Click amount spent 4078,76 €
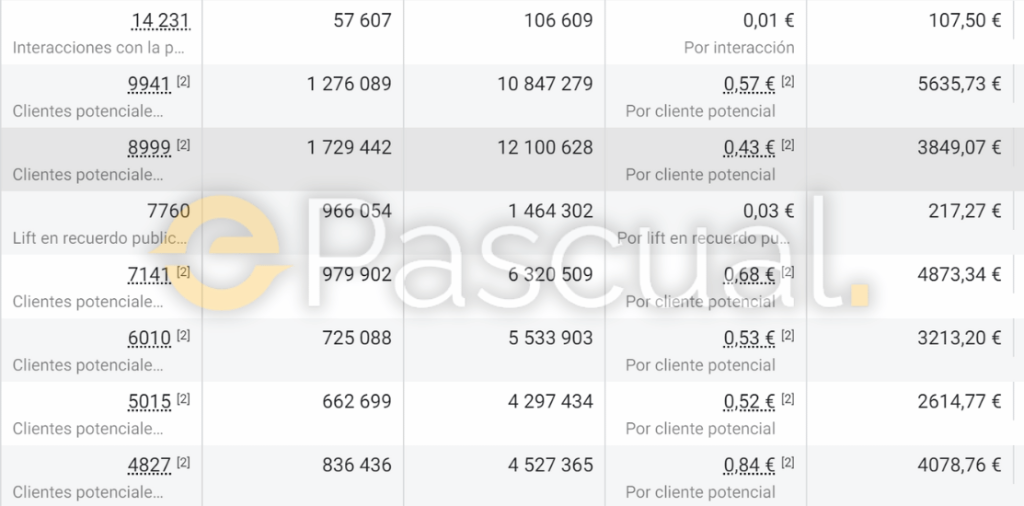The width and height of the screenshot is (1024, 506). (959, 465)
